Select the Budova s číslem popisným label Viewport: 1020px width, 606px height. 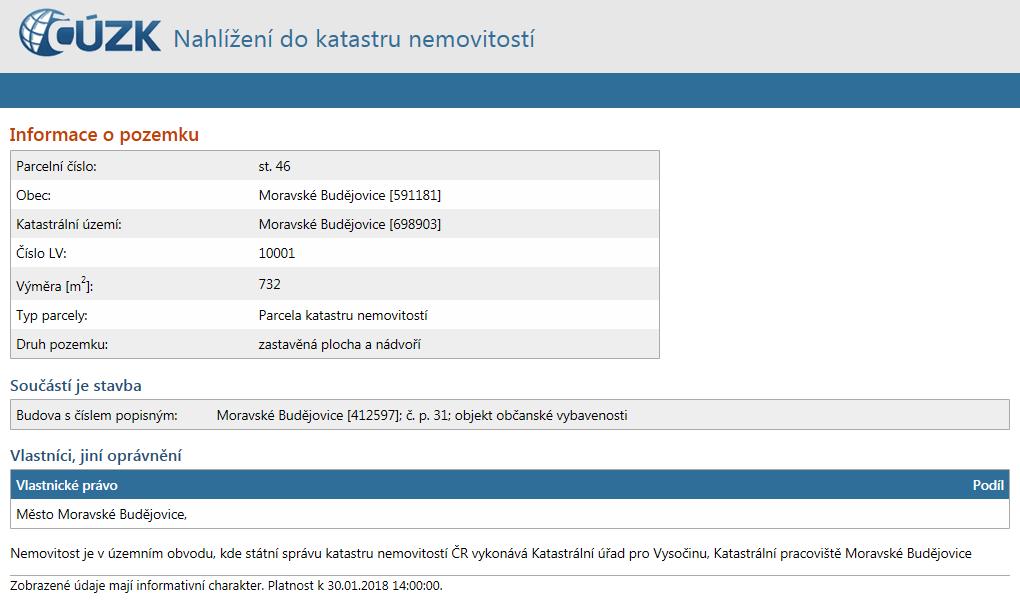pos(97,415)
